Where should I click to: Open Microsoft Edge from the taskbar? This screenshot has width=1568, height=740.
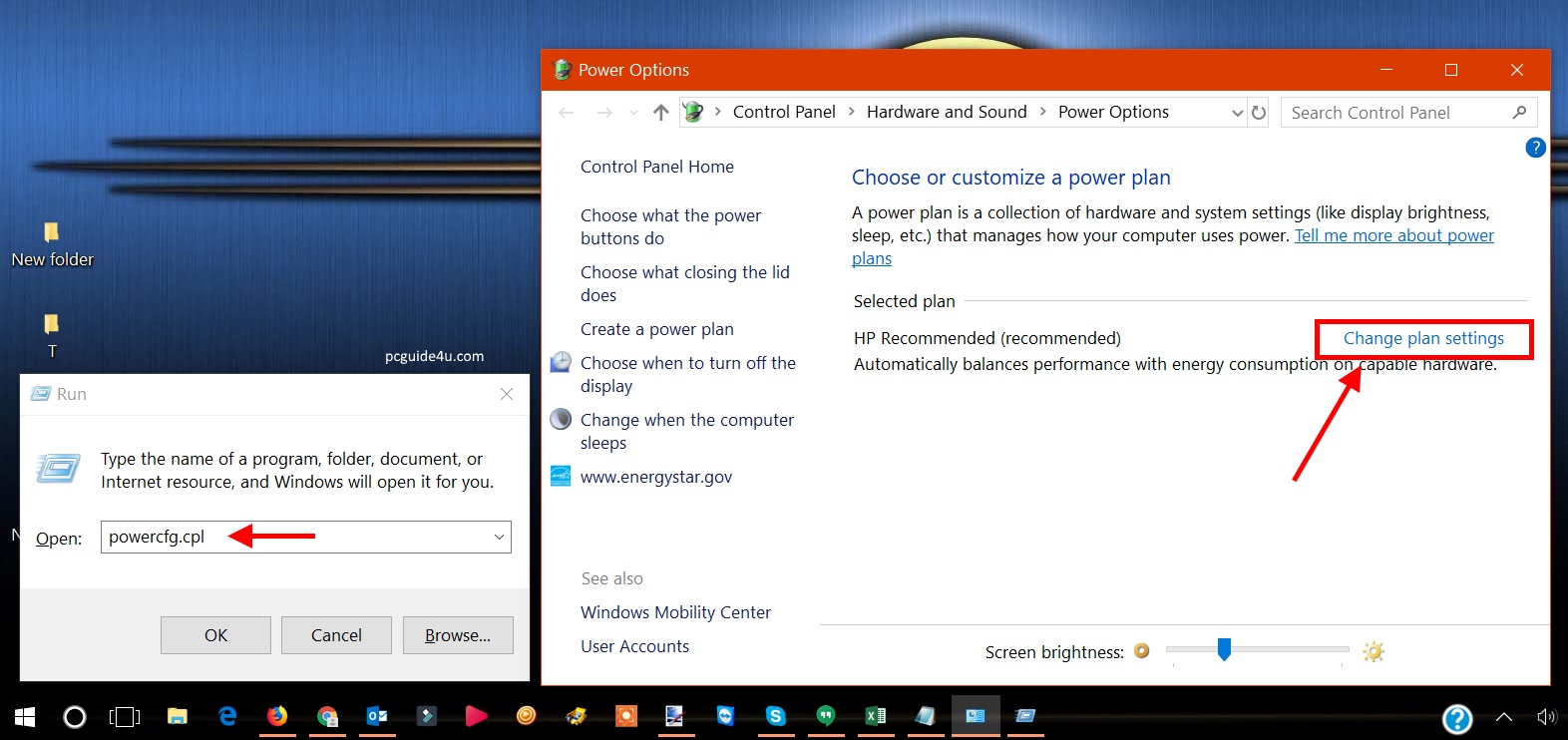227,716
